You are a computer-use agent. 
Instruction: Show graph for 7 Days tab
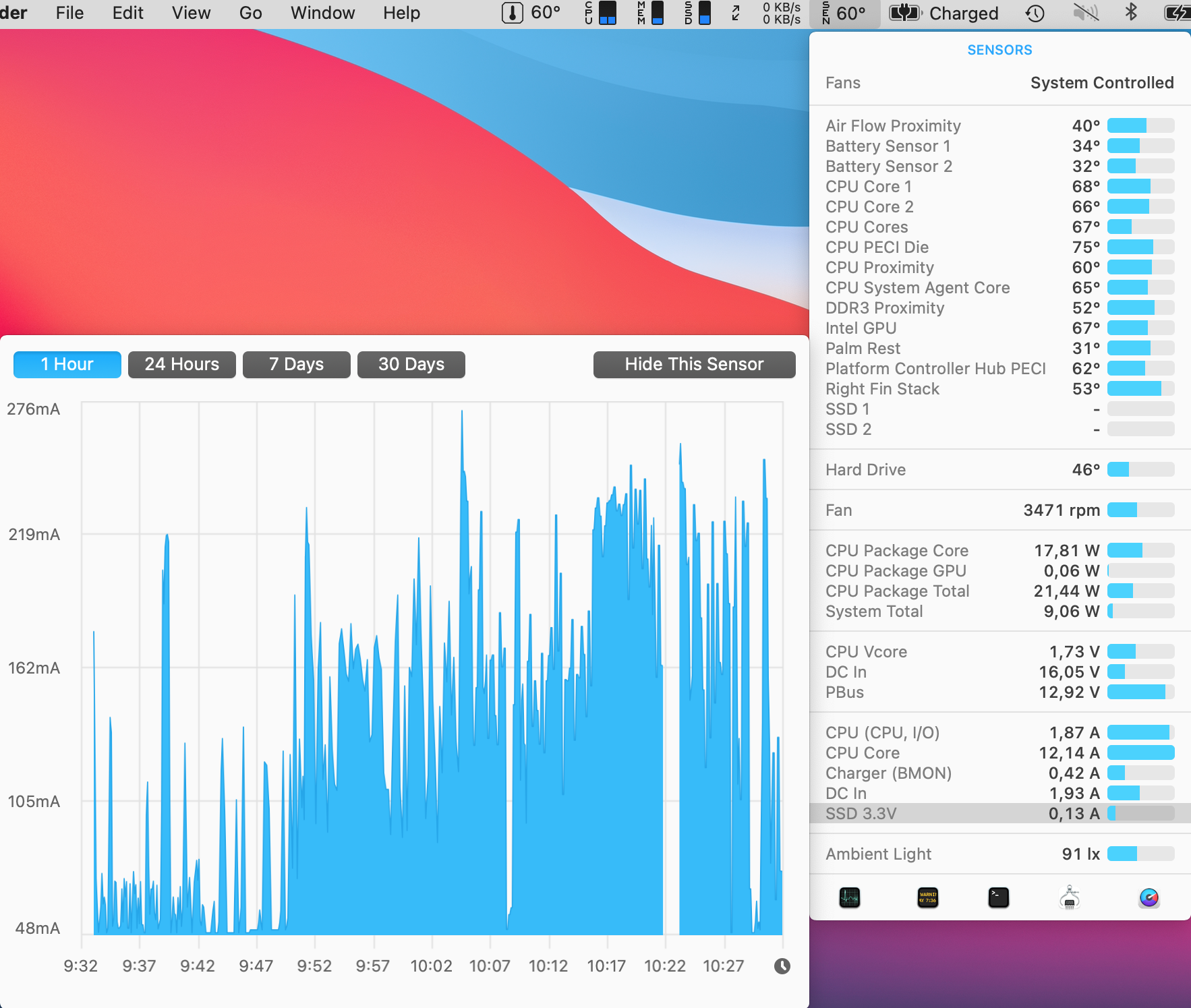point(296,365)
